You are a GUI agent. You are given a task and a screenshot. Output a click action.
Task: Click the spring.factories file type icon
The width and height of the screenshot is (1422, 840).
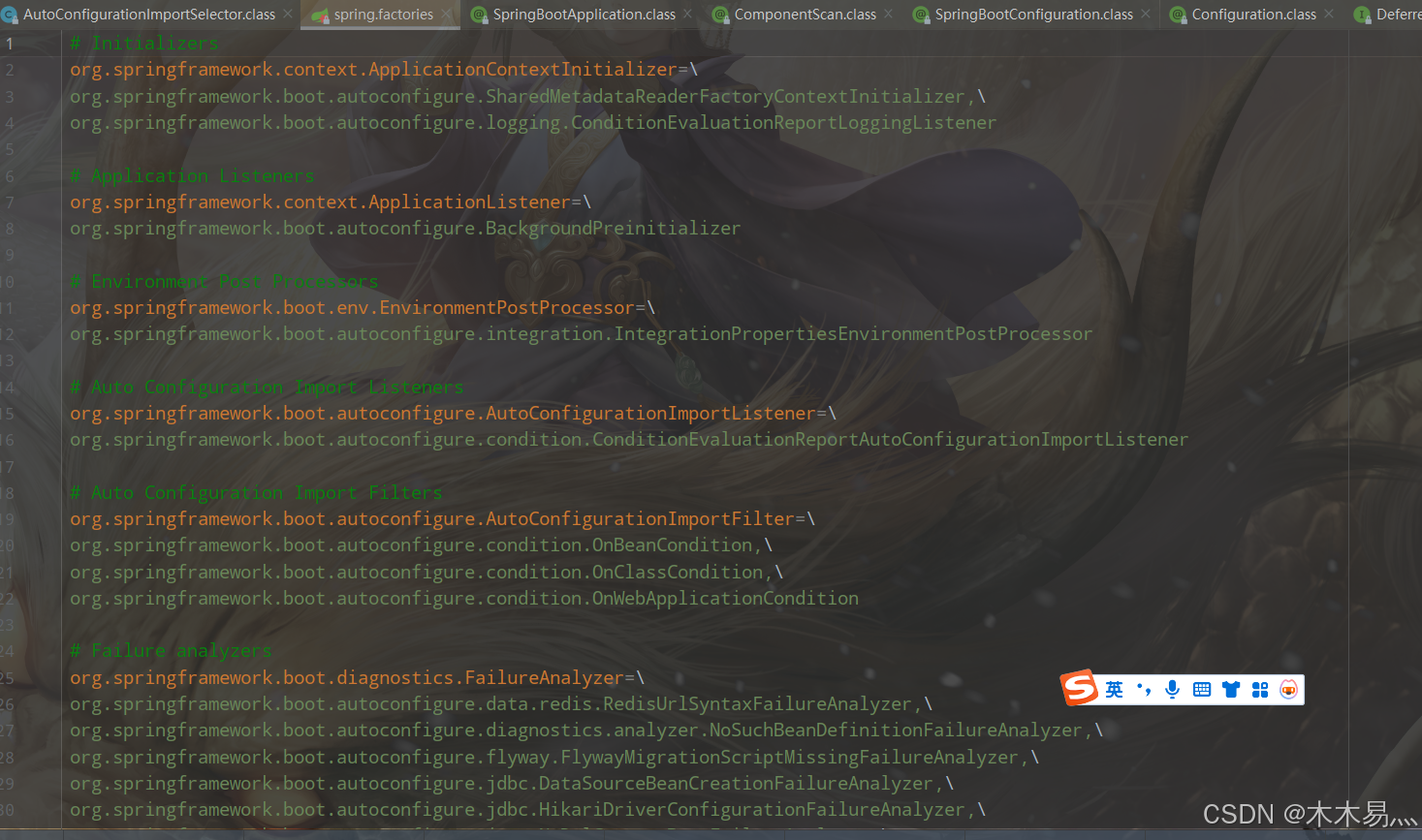[320, 15]
